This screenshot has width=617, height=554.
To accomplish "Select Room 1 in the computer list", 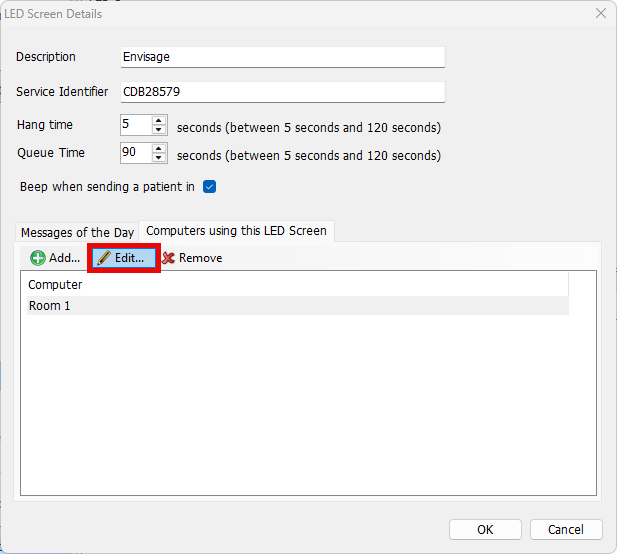I will coord(50,306).
